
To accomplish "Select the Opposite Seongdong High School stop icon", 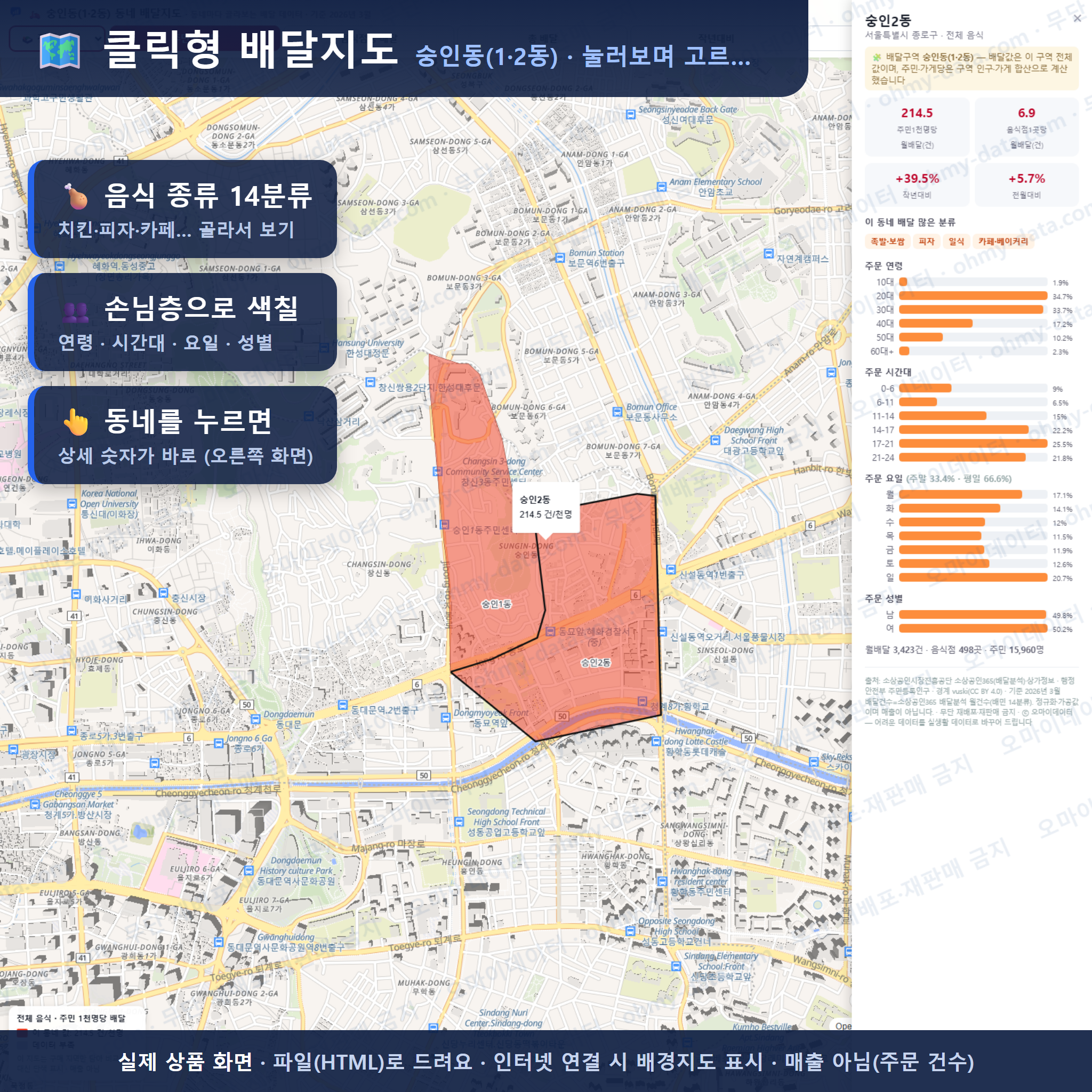I will [x=630, y=931].
